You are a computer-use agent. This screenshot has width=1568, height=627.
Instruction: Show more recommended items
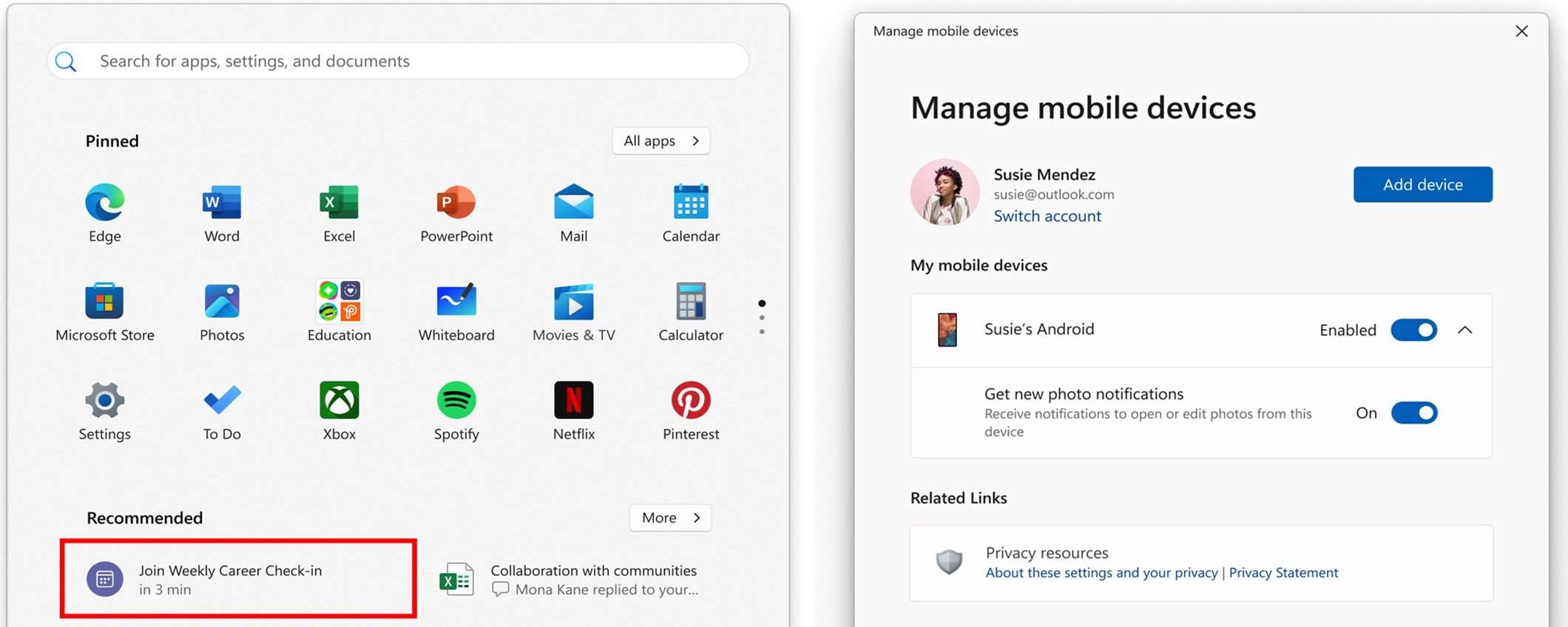click(x=670, y=518)
